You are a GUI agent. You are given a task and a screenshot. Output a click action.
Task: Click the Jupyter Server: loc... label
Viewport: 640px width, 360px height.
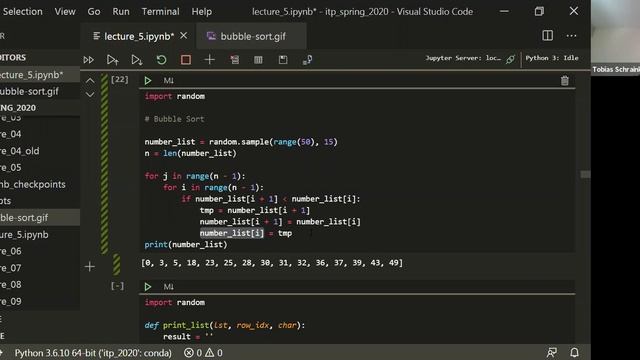coord(463,58)
